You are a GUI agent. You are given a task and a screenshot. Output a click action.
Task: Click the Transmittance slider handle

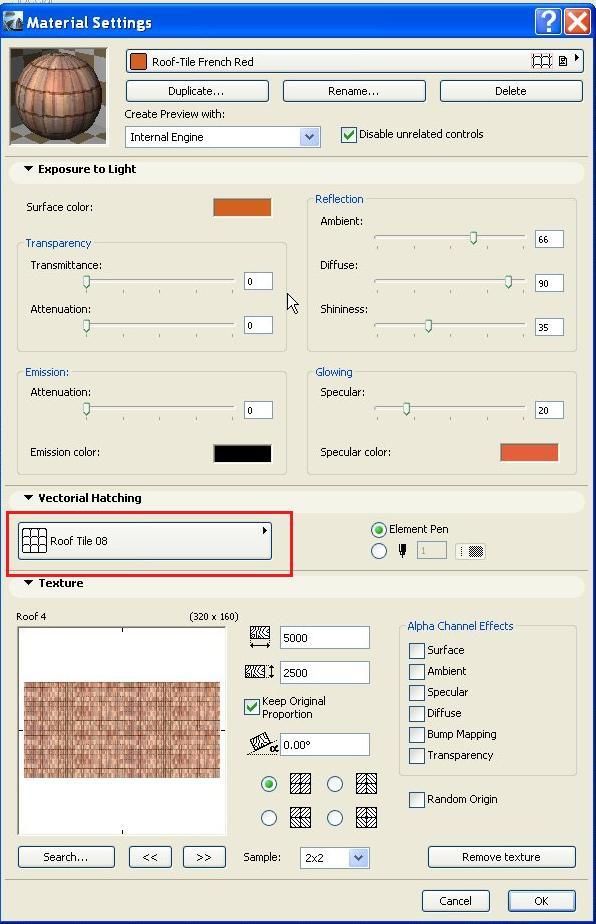pos(87,282)
